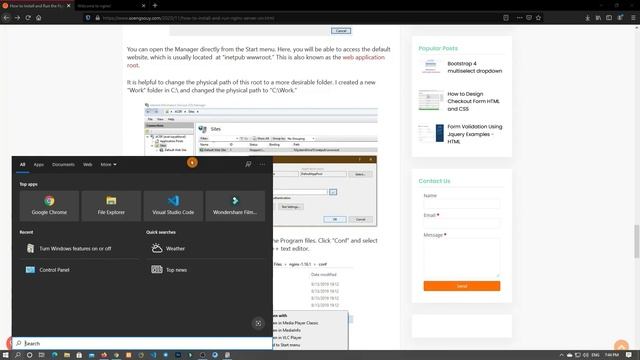This screenshot has width=640, height=360.
Task: Submit contact form with Send button
Action: pos(461,286)
